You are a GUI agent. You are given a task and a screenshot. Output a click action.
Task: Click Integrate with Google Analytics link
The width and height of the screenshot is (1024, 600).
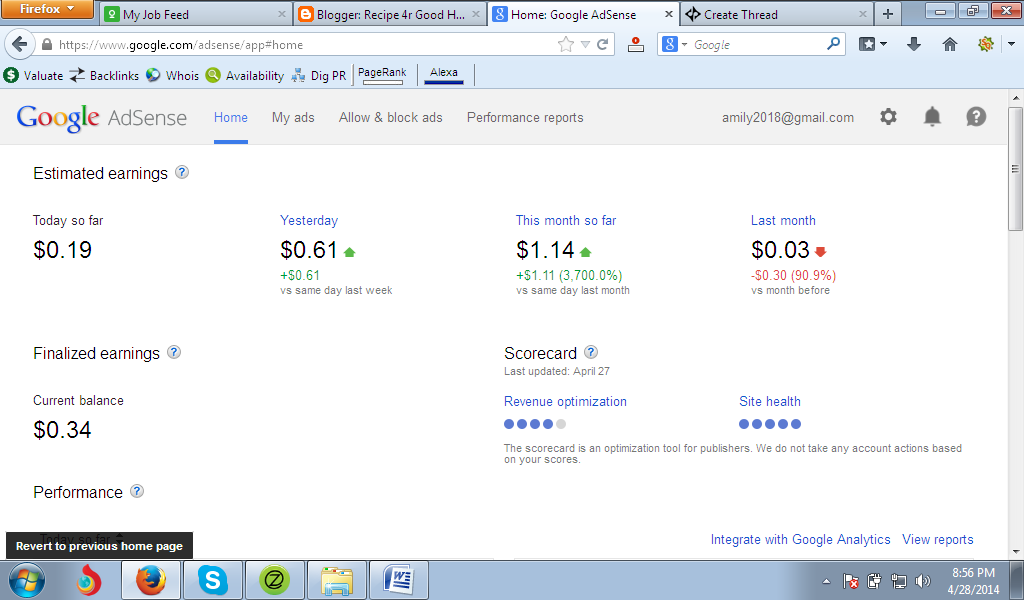click(800, 539)
